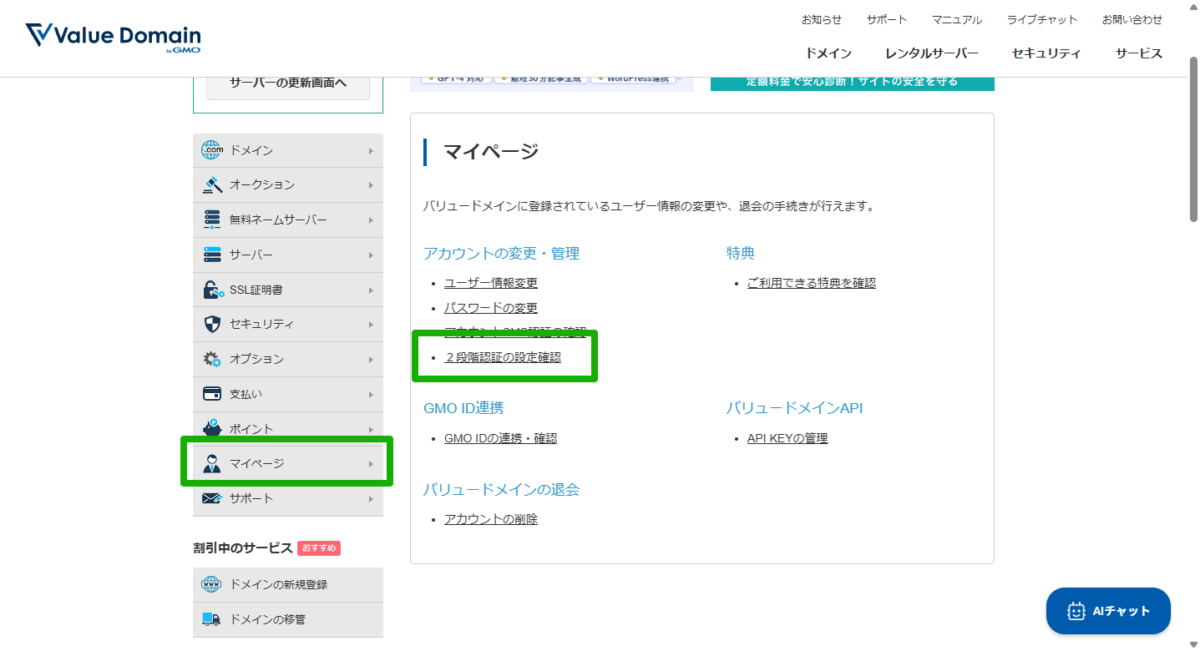Click the Value Domain logo
Screen dimensions: 1200x651
pyautogui.click(x=113, y=37)
